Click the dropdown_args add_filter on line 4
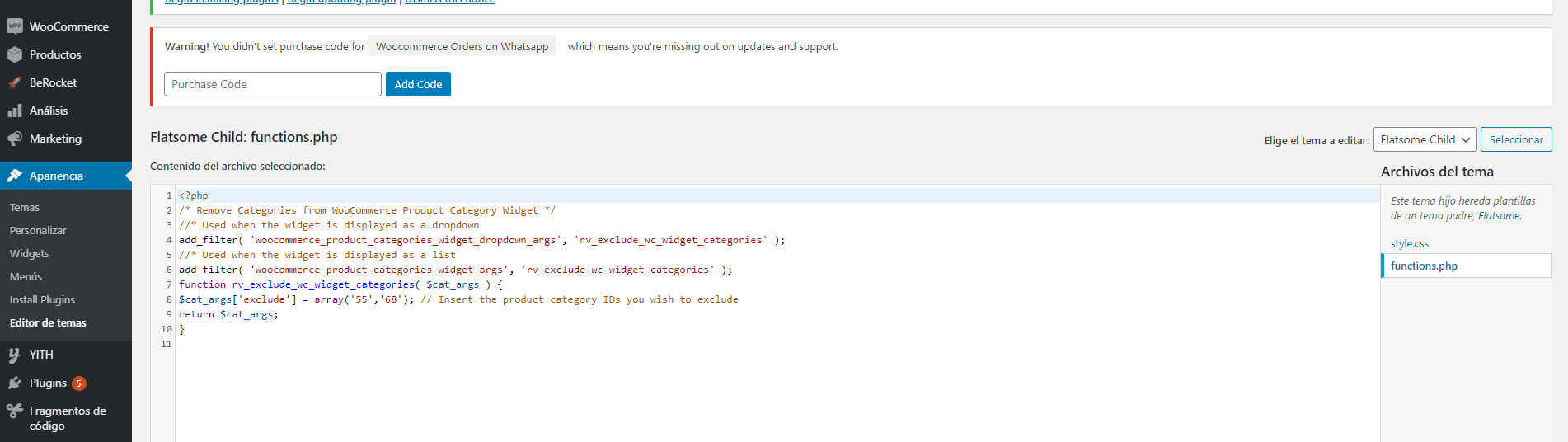Screen dimensions: 1568x442 pos(481,240)
